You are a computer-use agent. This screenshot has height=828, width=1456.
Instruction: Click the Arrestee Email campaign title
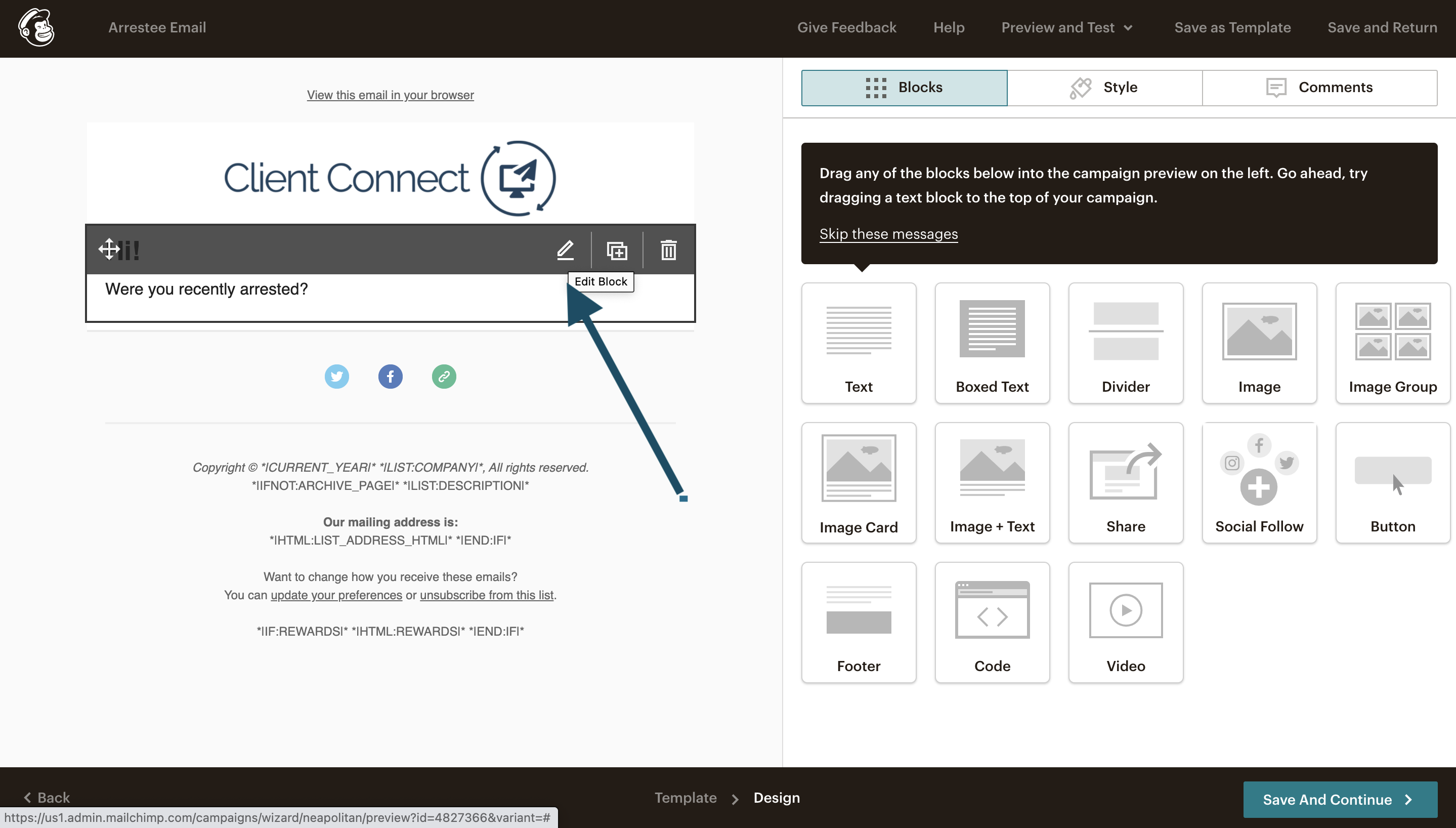point(157,27)
